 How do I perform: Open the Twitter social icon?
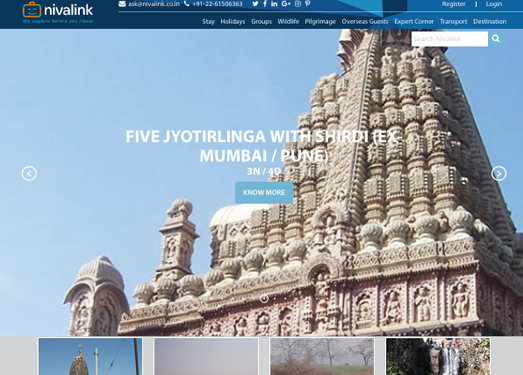(x=255, y=4)
